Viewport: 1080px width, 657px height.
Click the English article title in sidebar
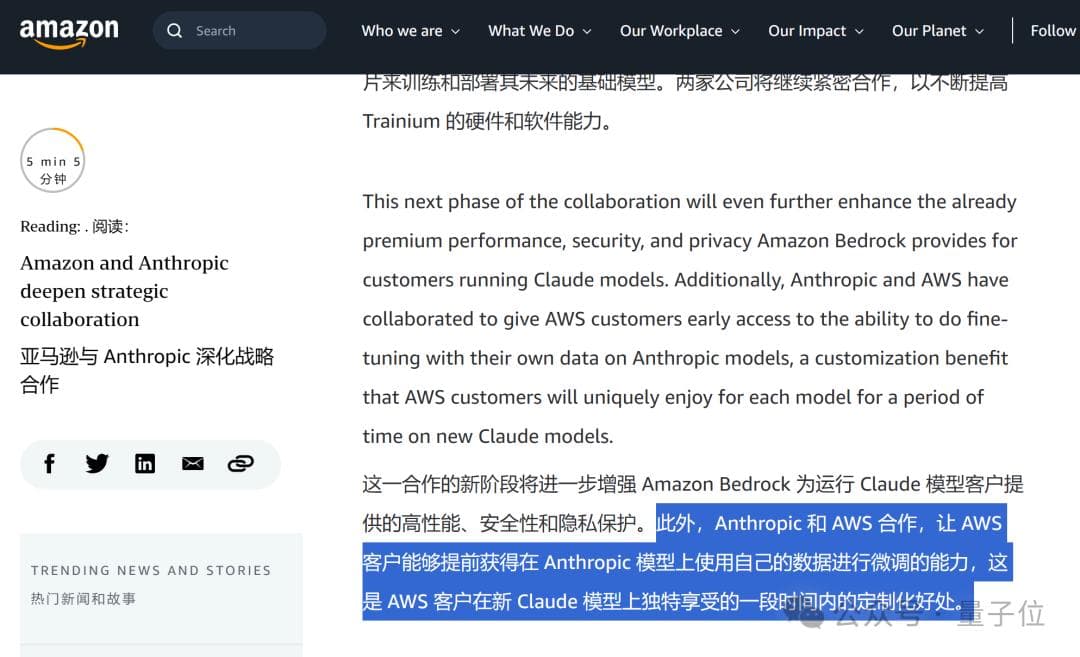coord(124,291)
